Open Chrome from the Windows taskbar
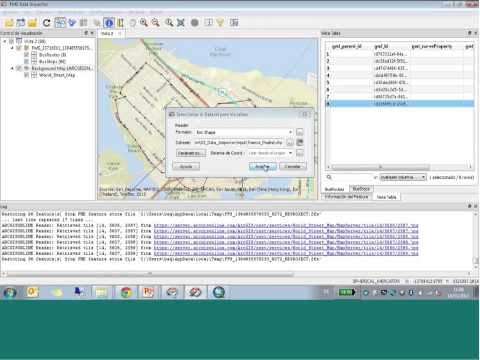 126,292
